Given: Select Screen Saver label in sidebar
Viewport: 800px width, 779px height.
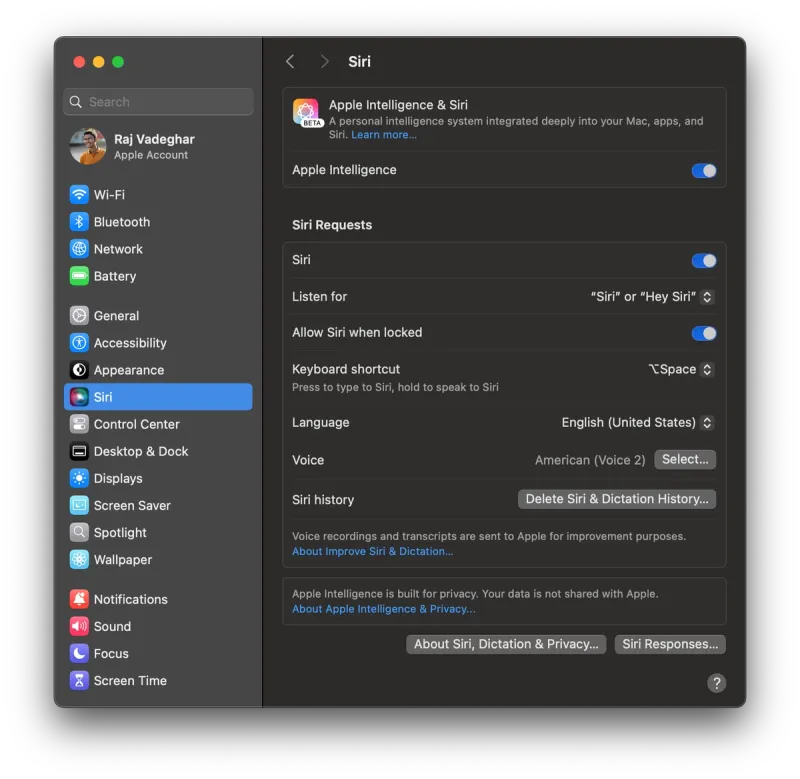Looking at the screenshot, I should 132,505.
